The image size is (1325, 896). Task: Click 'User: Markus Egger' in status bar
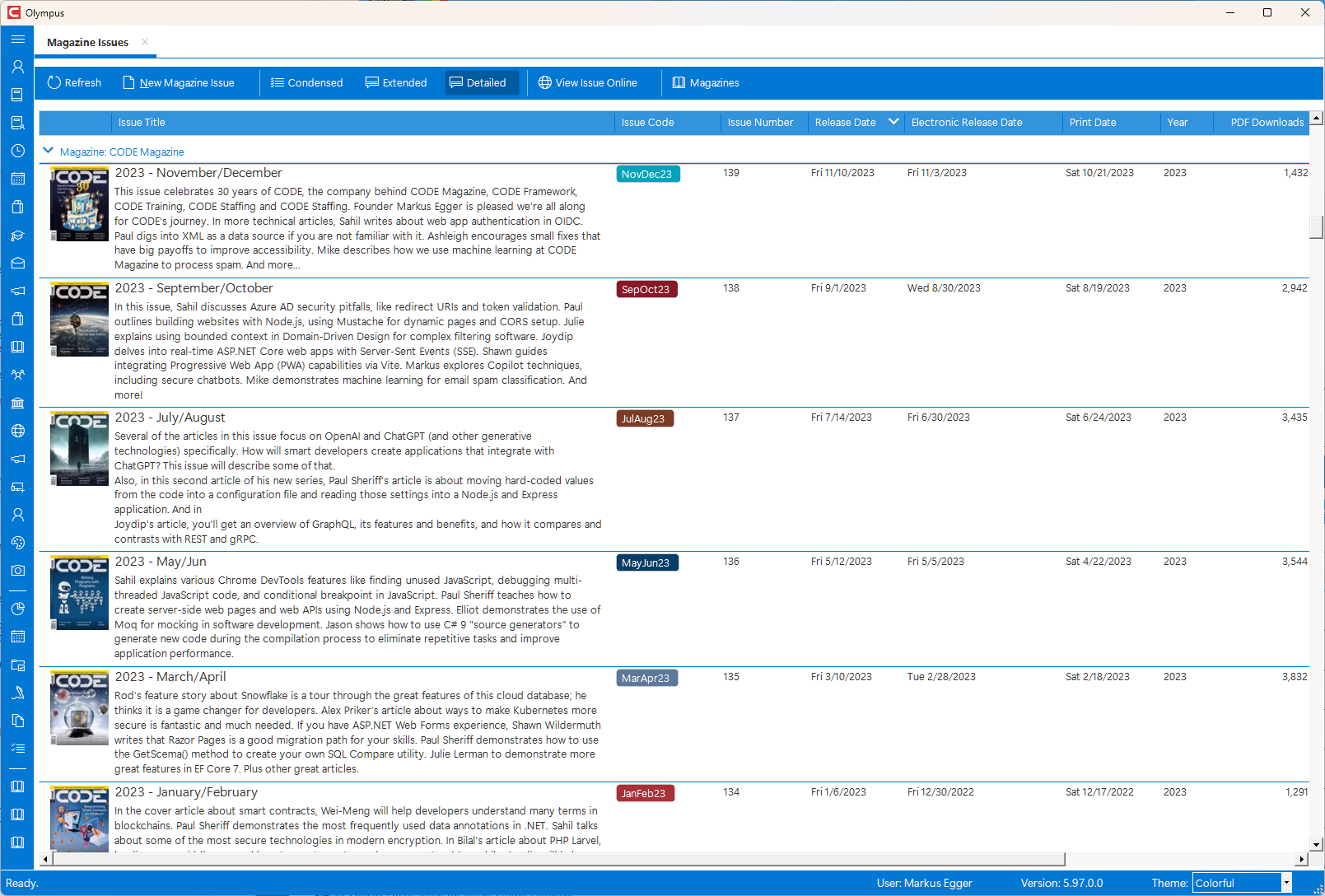(924, 883)
